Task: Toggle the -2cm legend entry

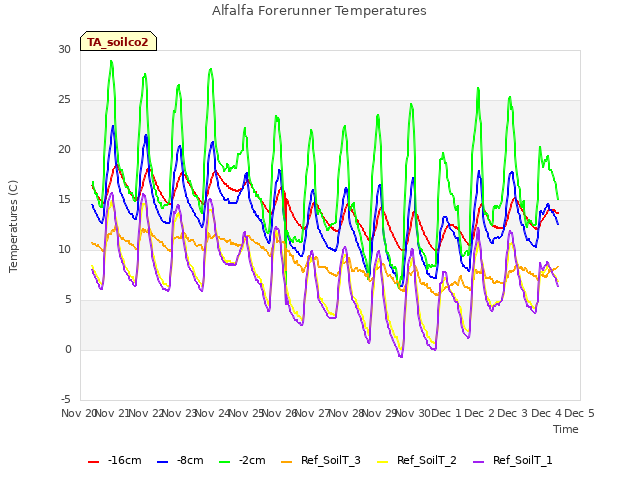Action: tap(242, 460)
